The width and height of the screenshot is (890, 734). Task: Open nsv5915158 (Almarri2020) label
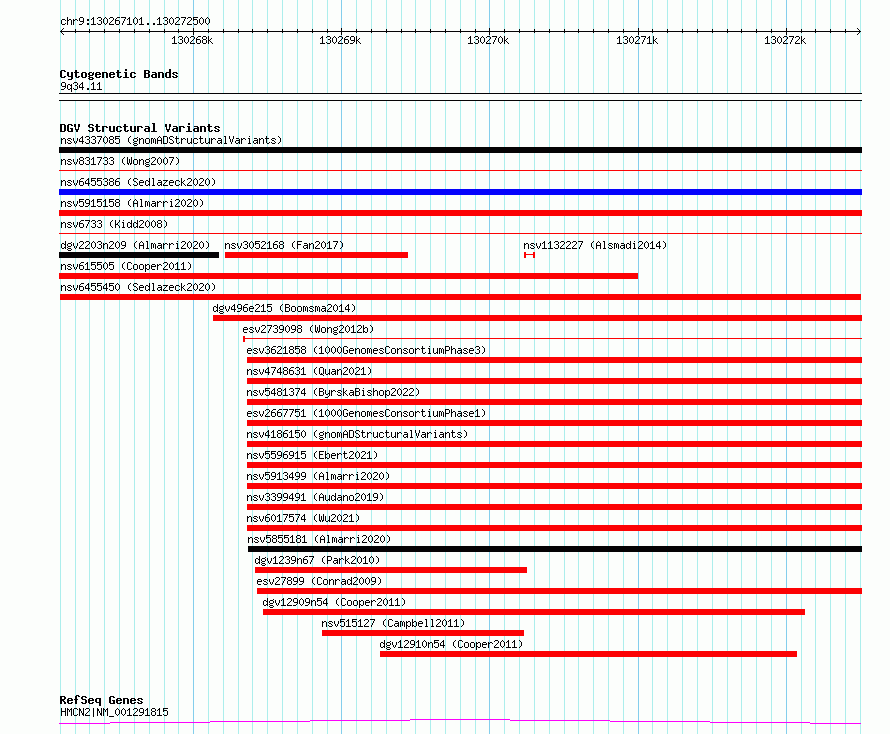[132, 203]
